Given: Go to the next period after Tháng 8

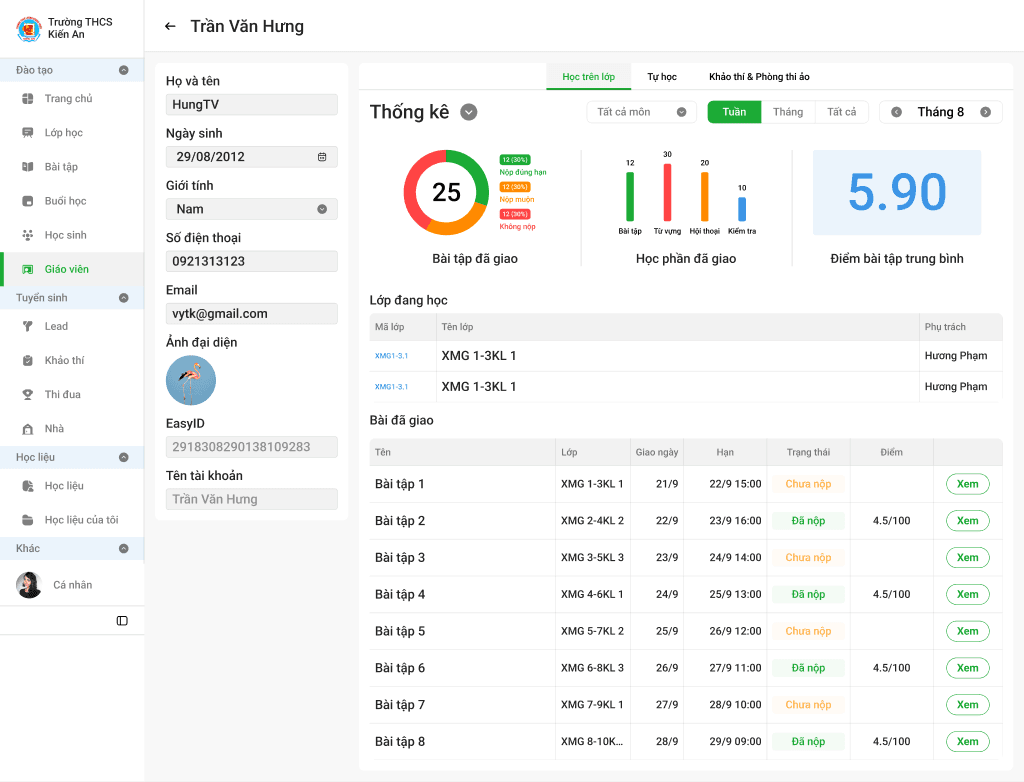Looking at the screenshot, I should pos(985,112).
